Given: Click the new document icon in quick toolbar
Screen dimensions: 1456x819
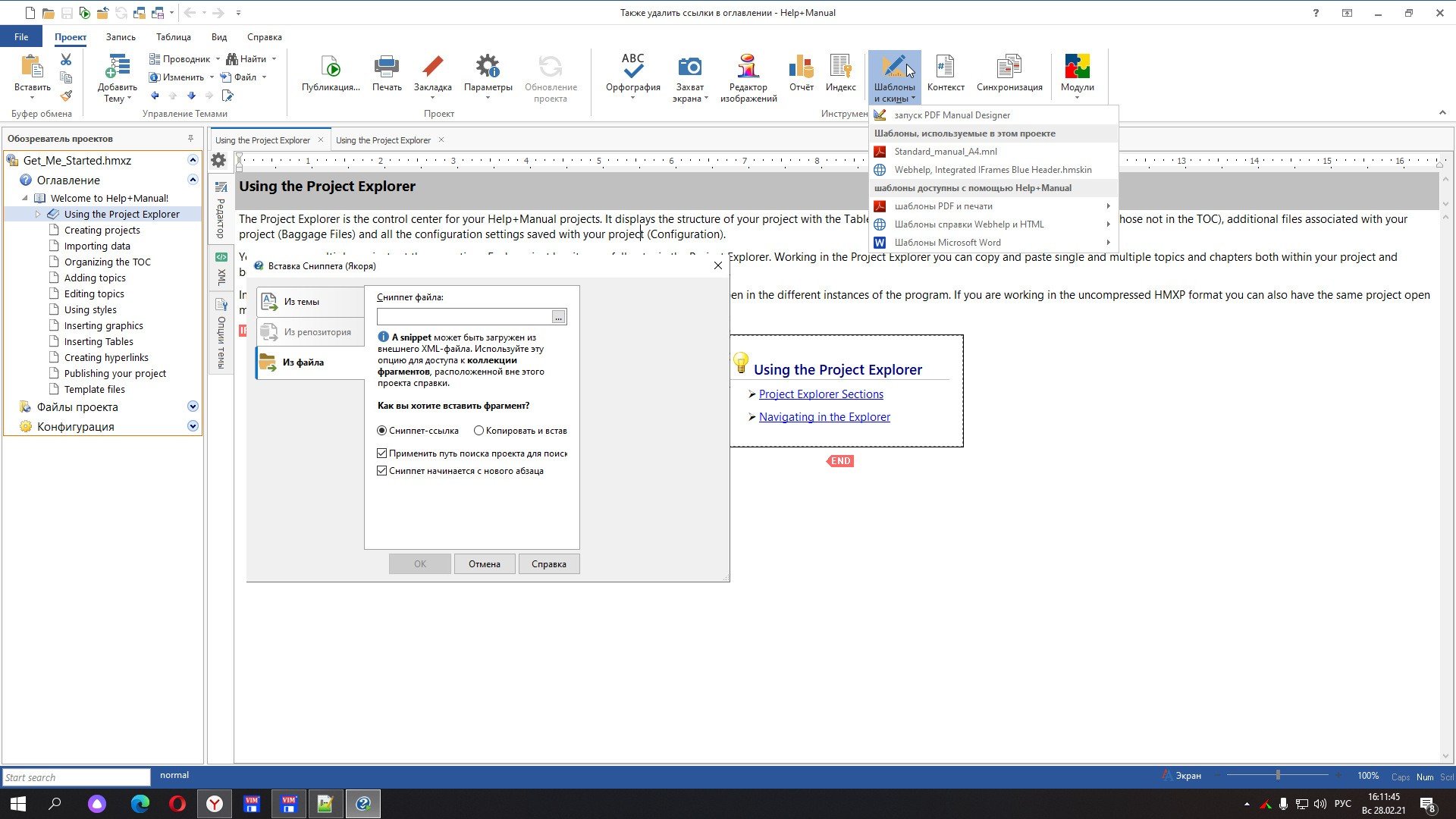Looking at the screenshot, I should [30, 13].
